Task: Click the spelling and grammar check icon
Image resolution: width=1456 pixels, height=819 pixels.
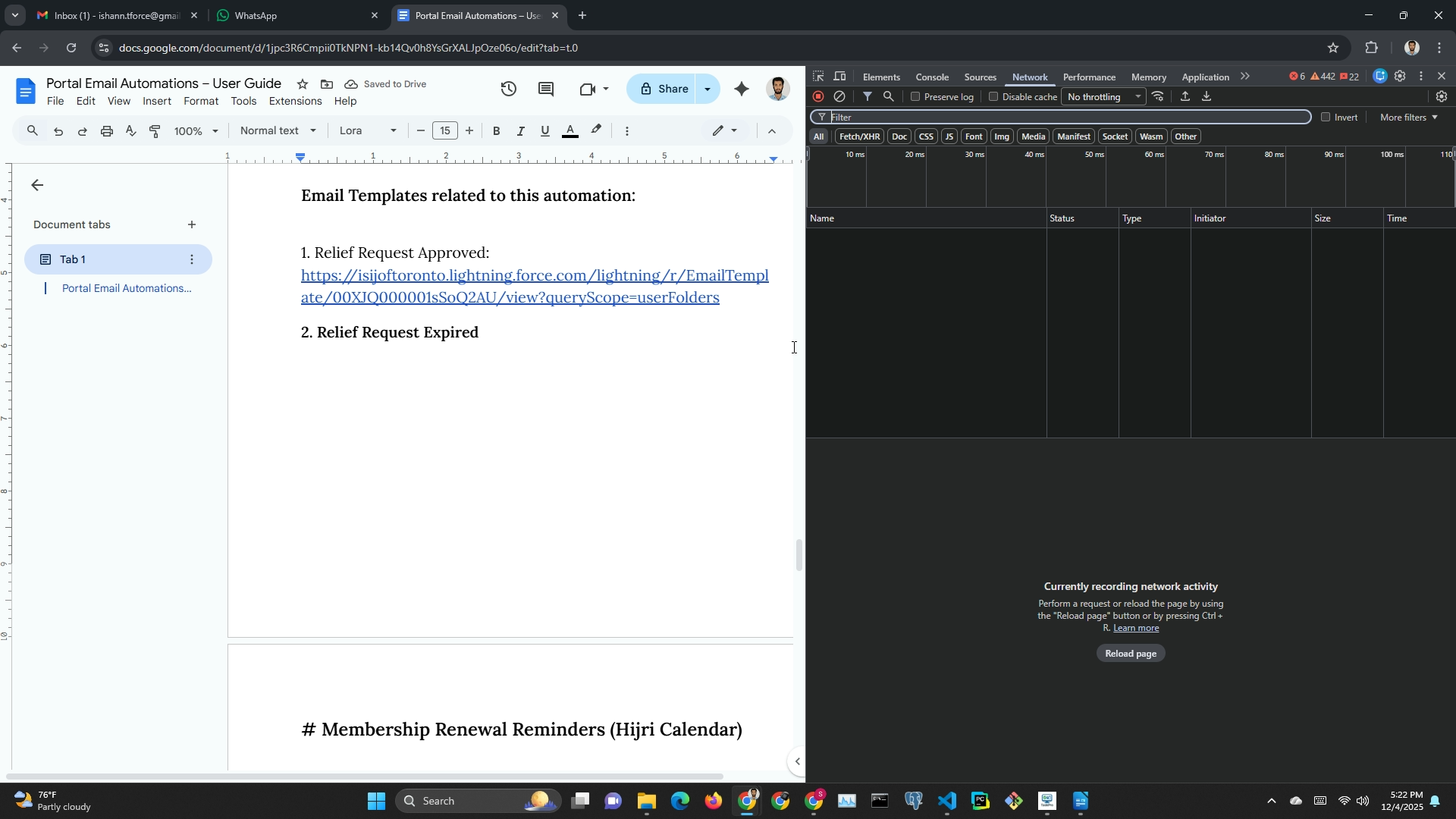Action: point(130,131)
